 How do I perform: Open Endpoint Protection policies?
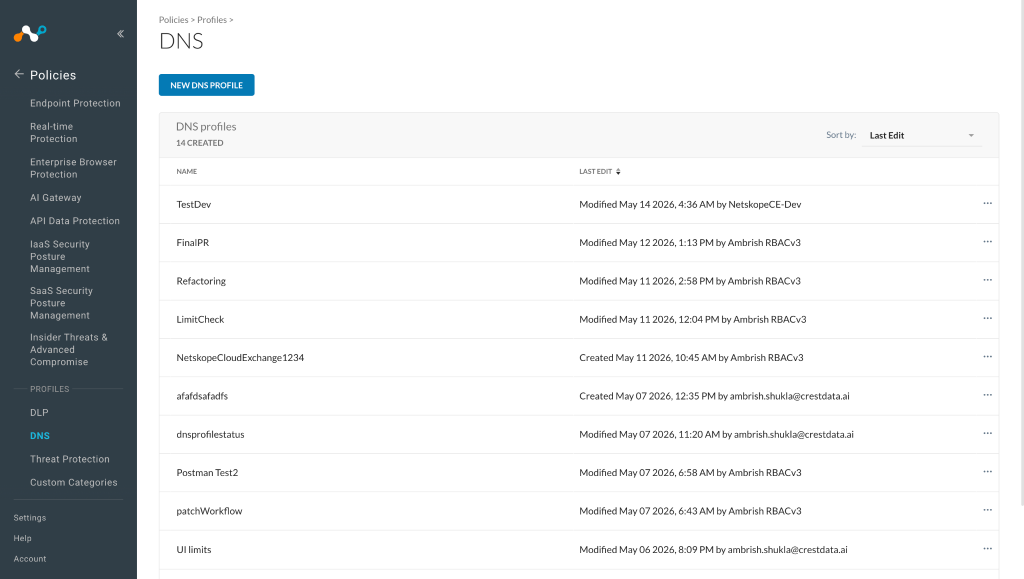(75, 103)
